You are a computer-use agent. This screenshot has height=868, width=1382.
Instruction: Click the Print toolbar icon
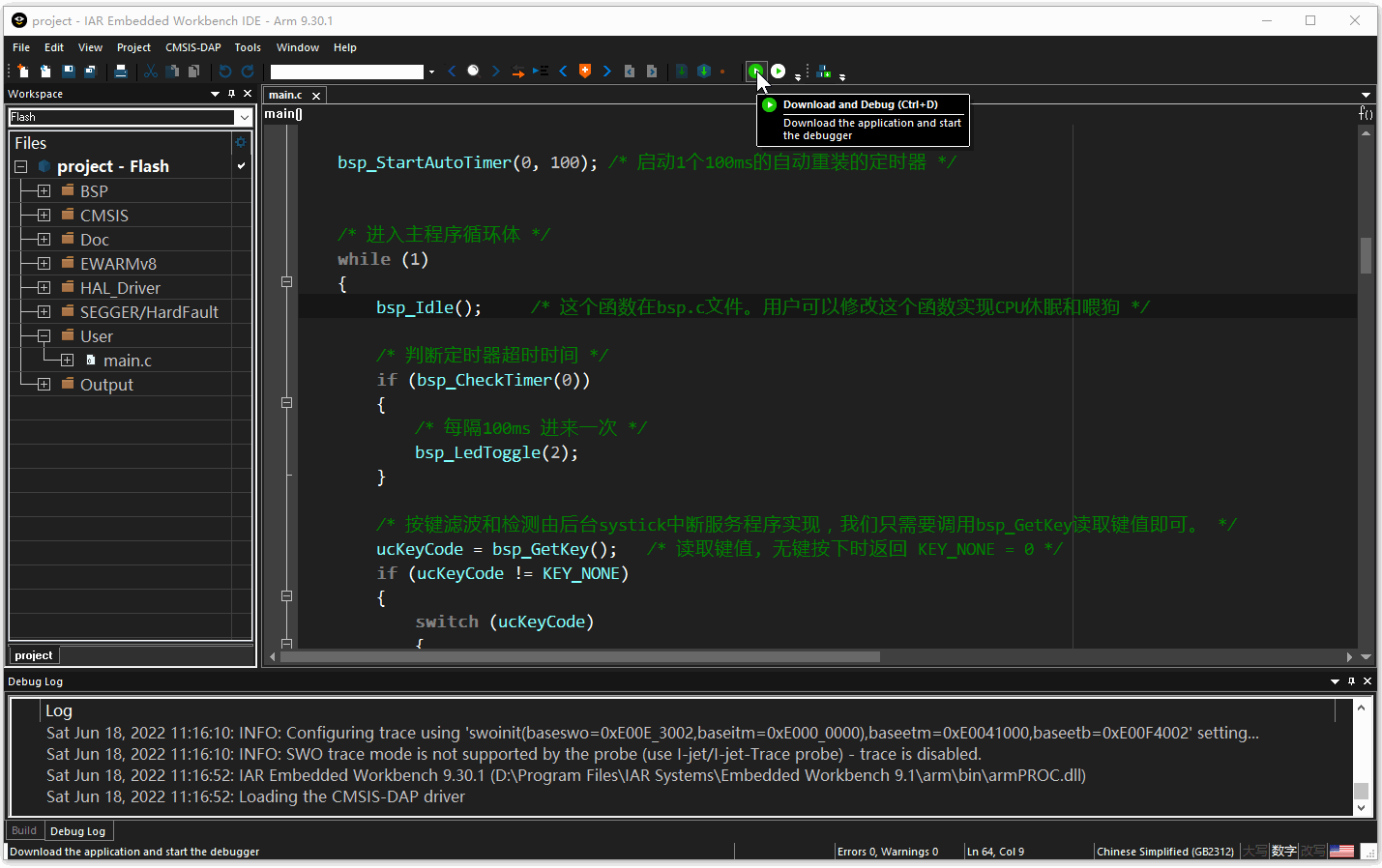[x=121, y=71]
